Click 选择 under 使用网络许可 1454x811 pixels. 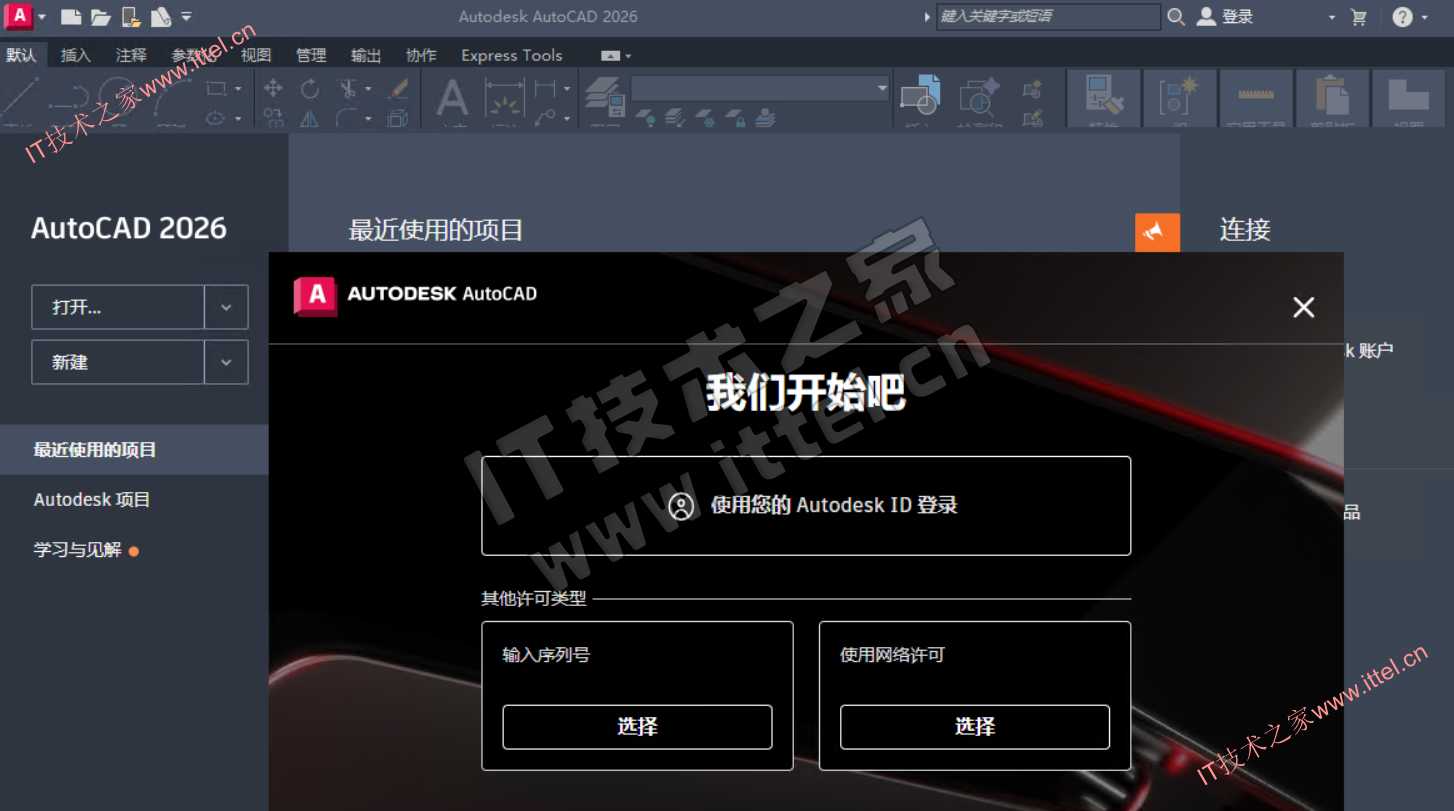point(974,727)
